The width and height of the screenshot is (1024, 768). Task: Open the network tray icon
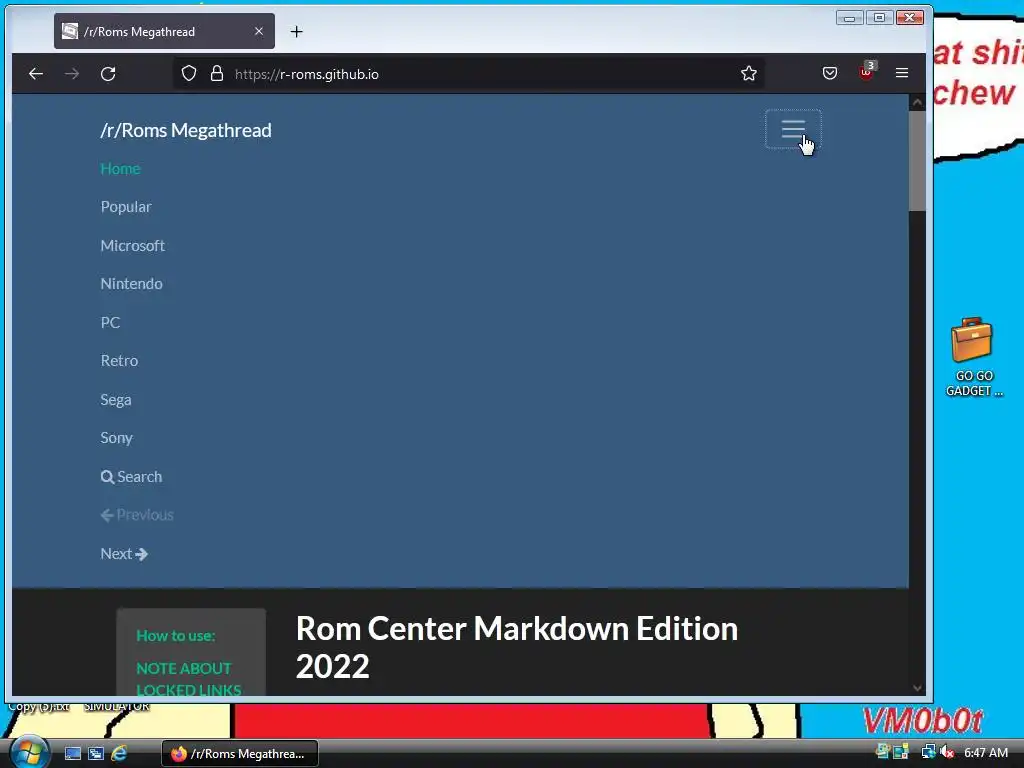928,752
